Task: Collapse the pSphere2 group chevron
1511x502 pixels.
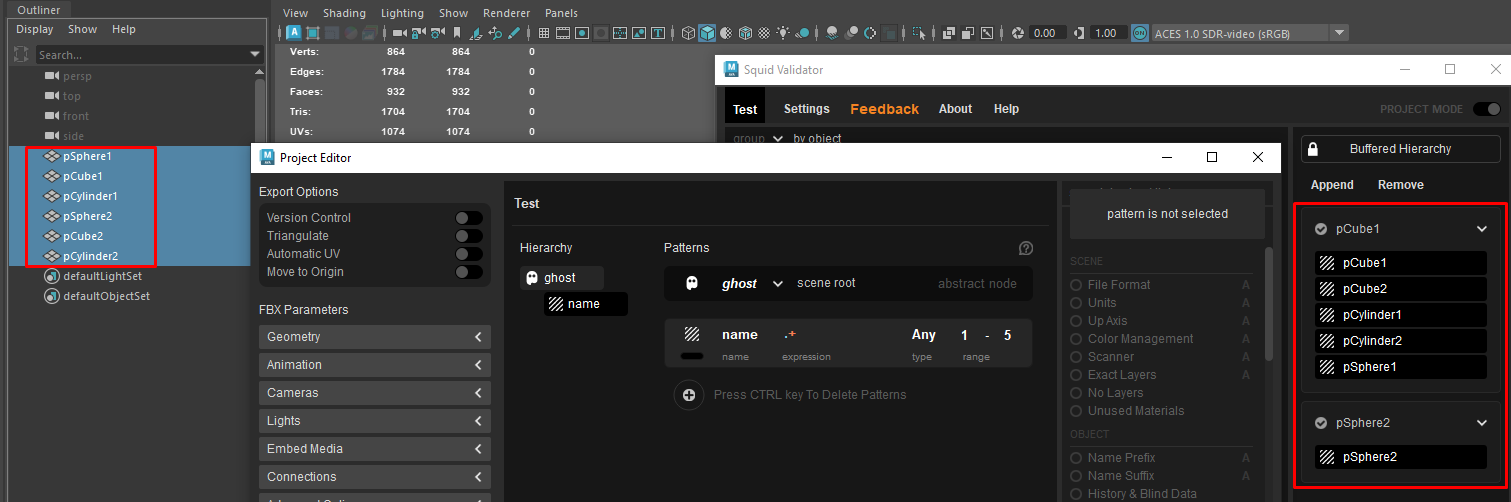Action: click(1482, 423)
